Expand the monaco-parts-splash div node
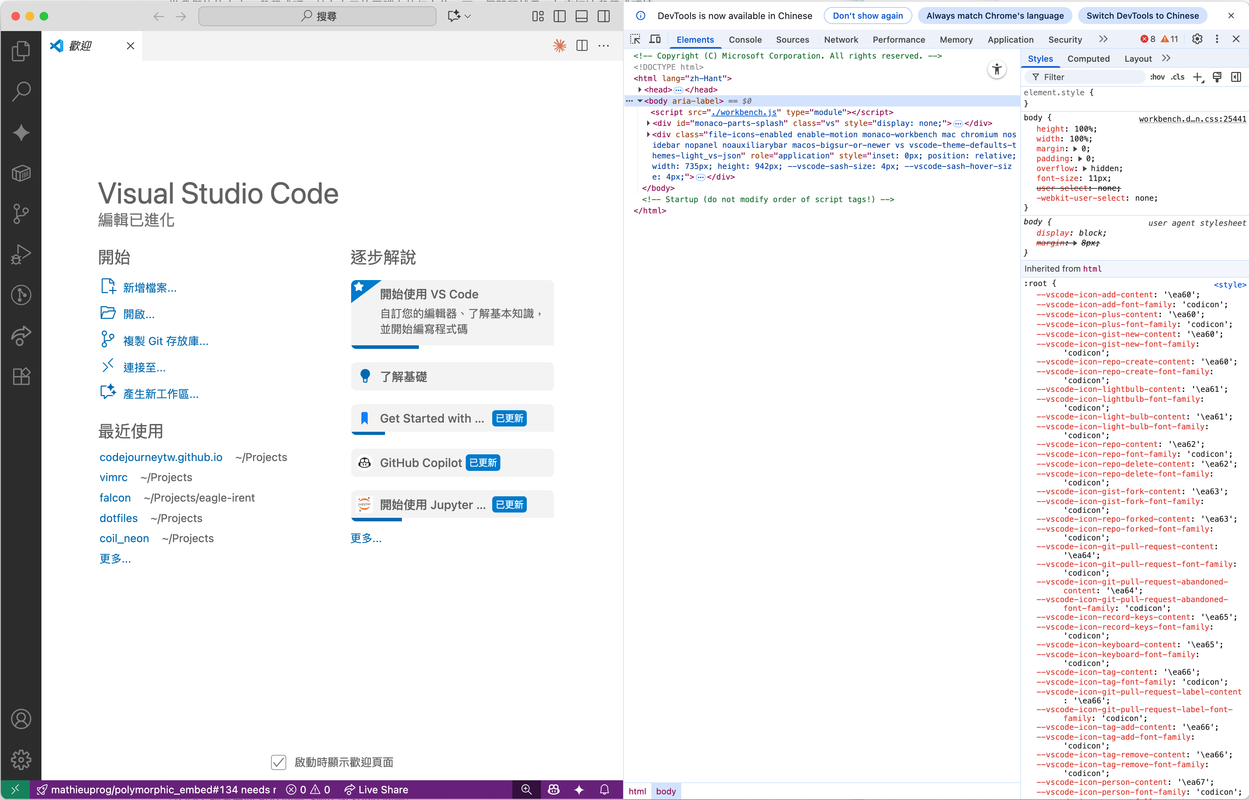1249x800 pixels. pyautogui.click(x=648, y=123)
